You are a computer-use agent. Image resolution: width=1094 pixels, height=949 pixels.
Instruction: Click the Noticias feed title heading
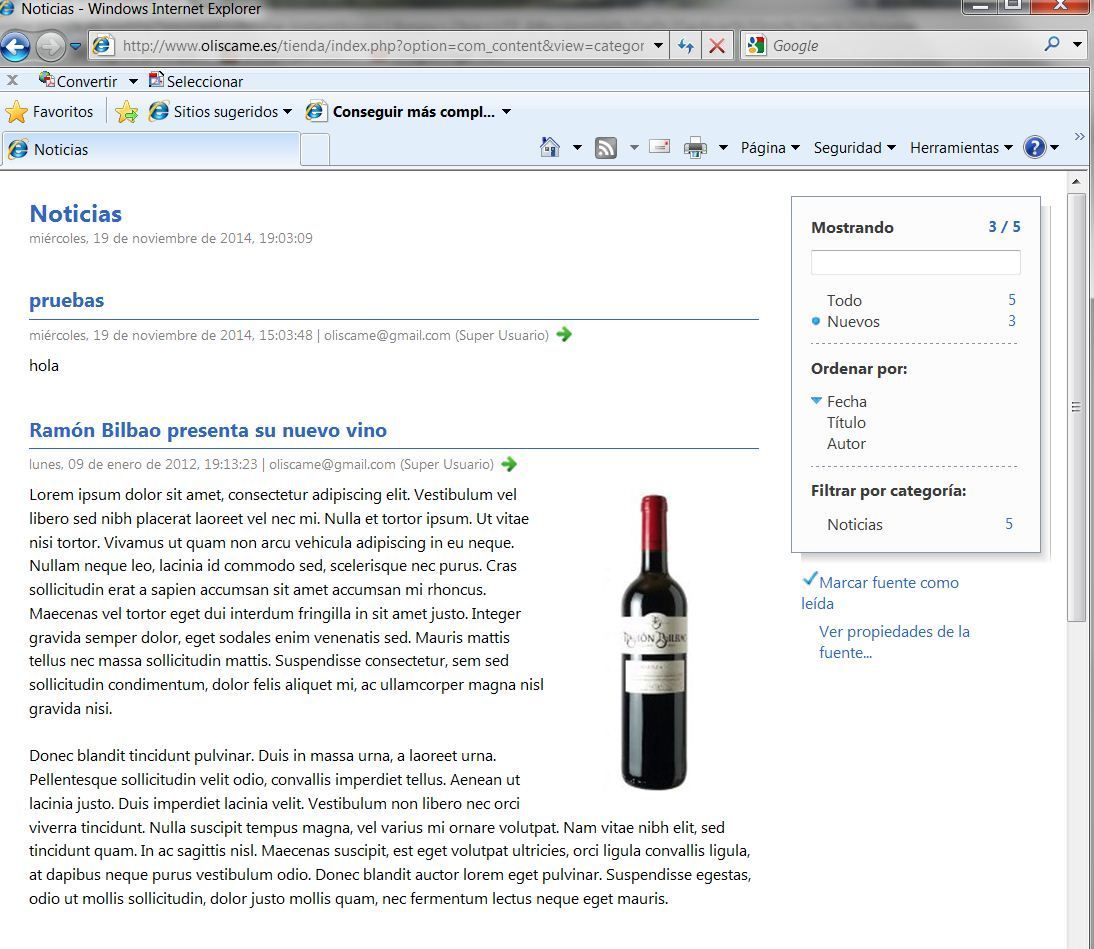pos(75,214)
